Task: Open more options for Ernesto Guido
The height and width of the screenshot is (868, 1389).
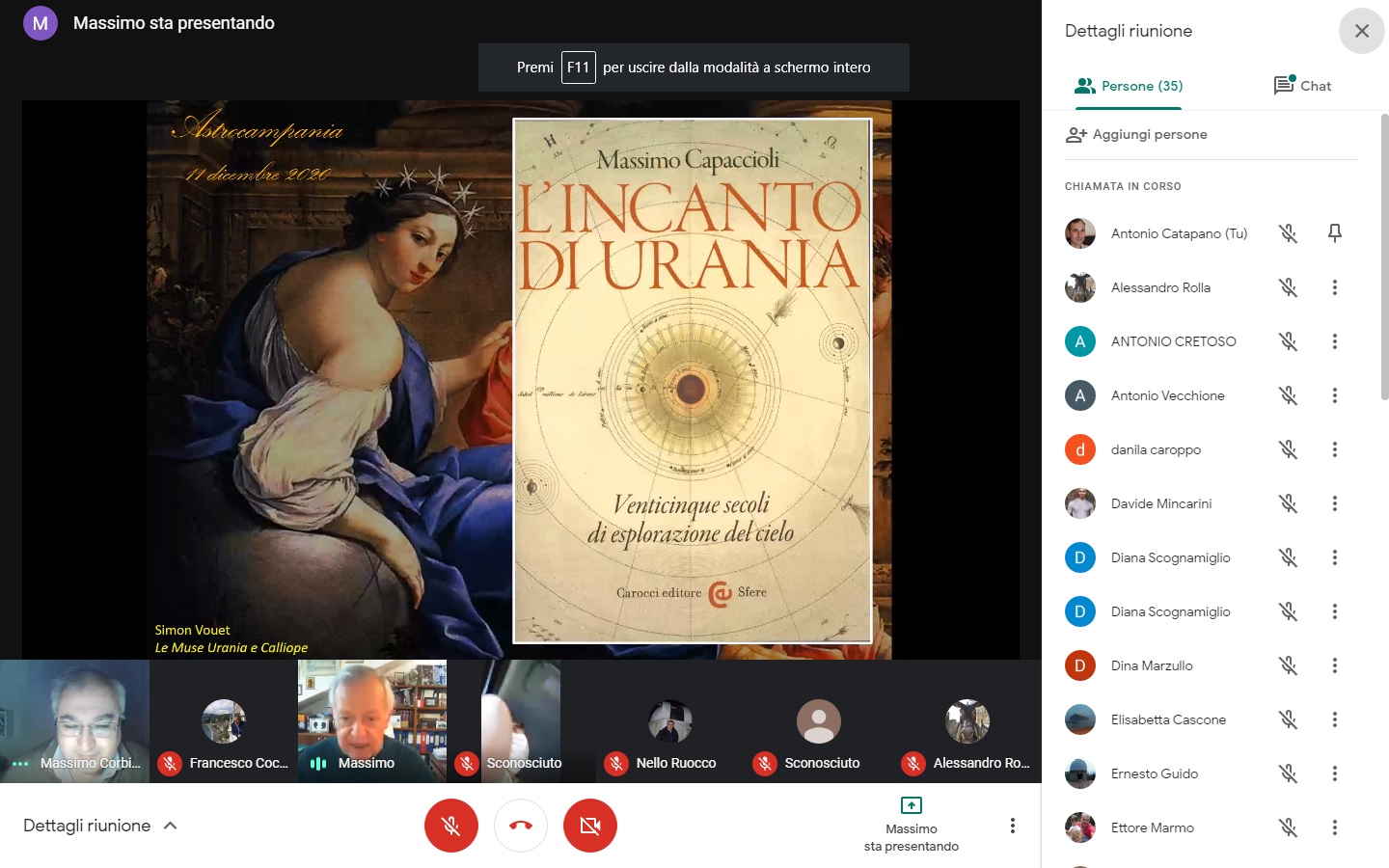Action: pyautogui.click(x=1335, y=773)
